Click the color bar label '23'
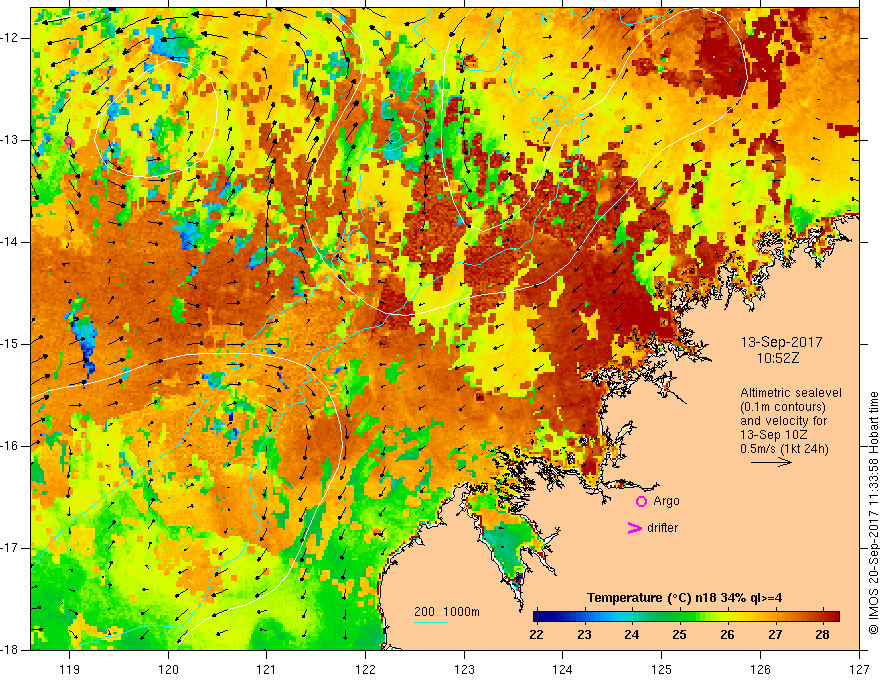This screenshot has height=680, width=880. (x=584, y=635)
